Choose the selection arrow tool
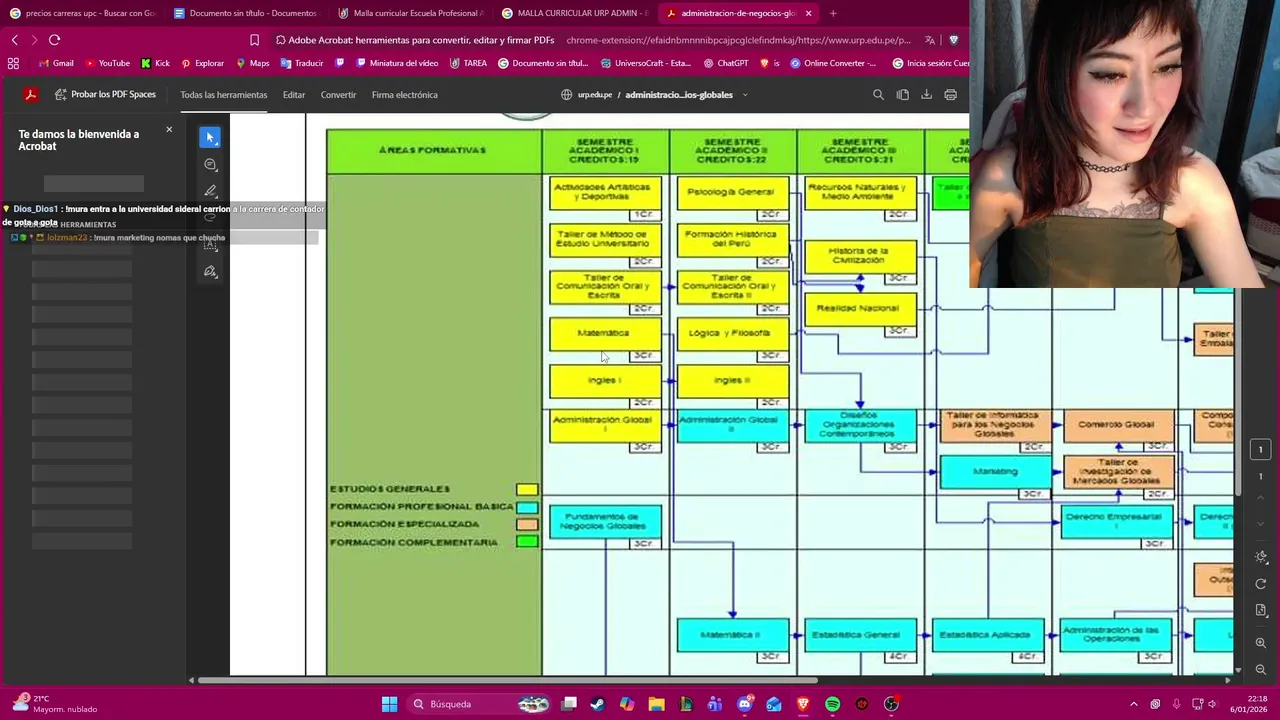Screen dimensions: 1280x720 pos(210,137)
